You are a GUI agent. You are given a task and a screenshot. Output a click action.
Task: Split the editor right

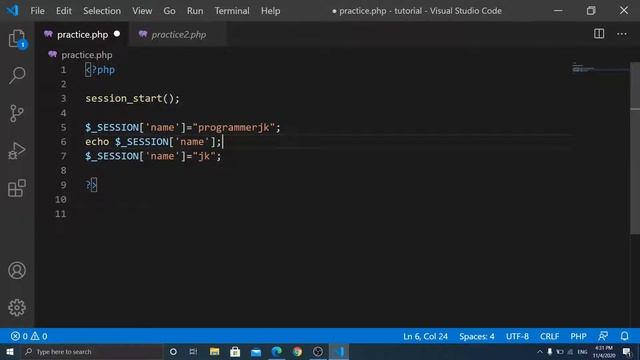pyautogui.click(x=599, y=34)
